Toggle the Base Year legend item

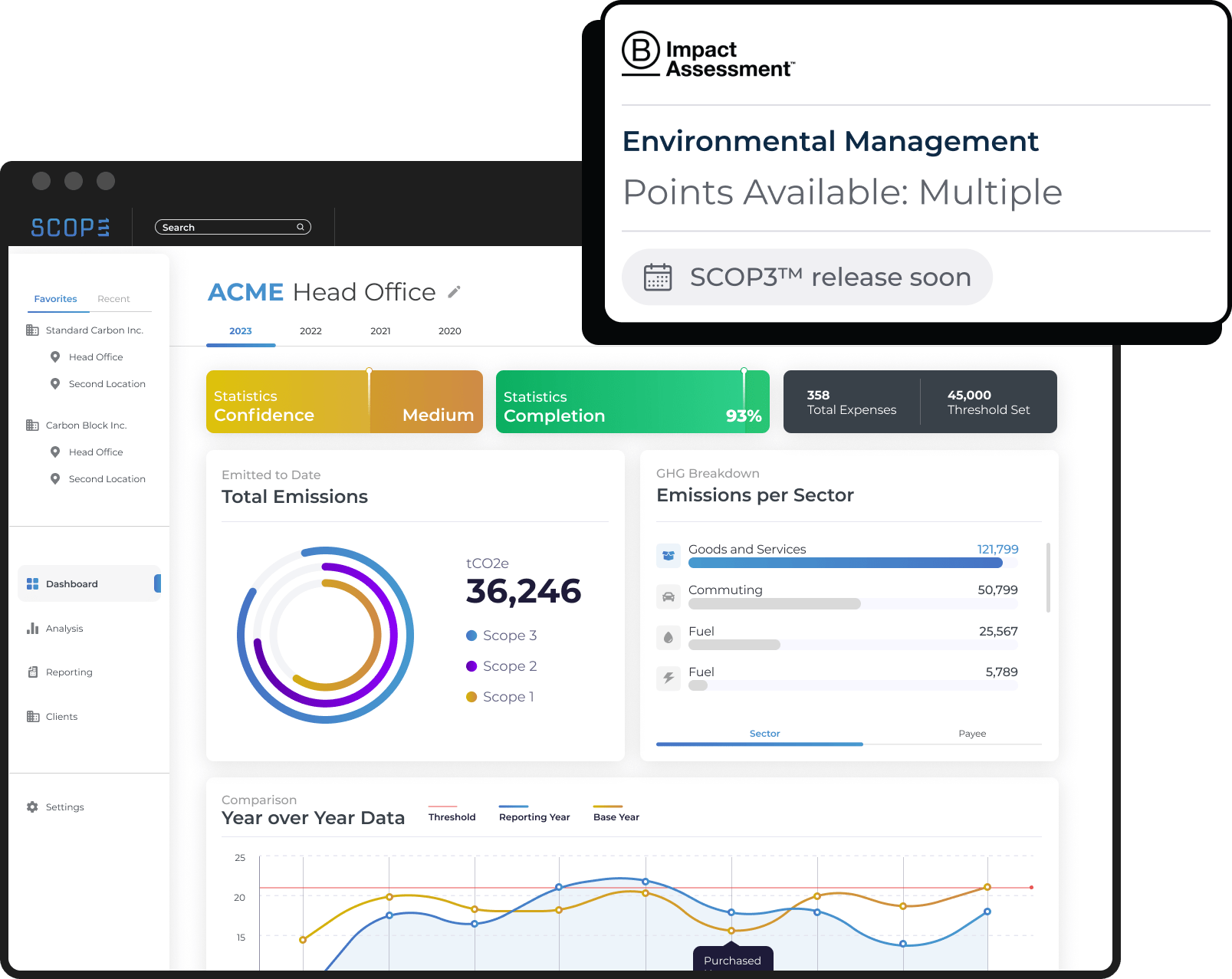click(616, 814)
